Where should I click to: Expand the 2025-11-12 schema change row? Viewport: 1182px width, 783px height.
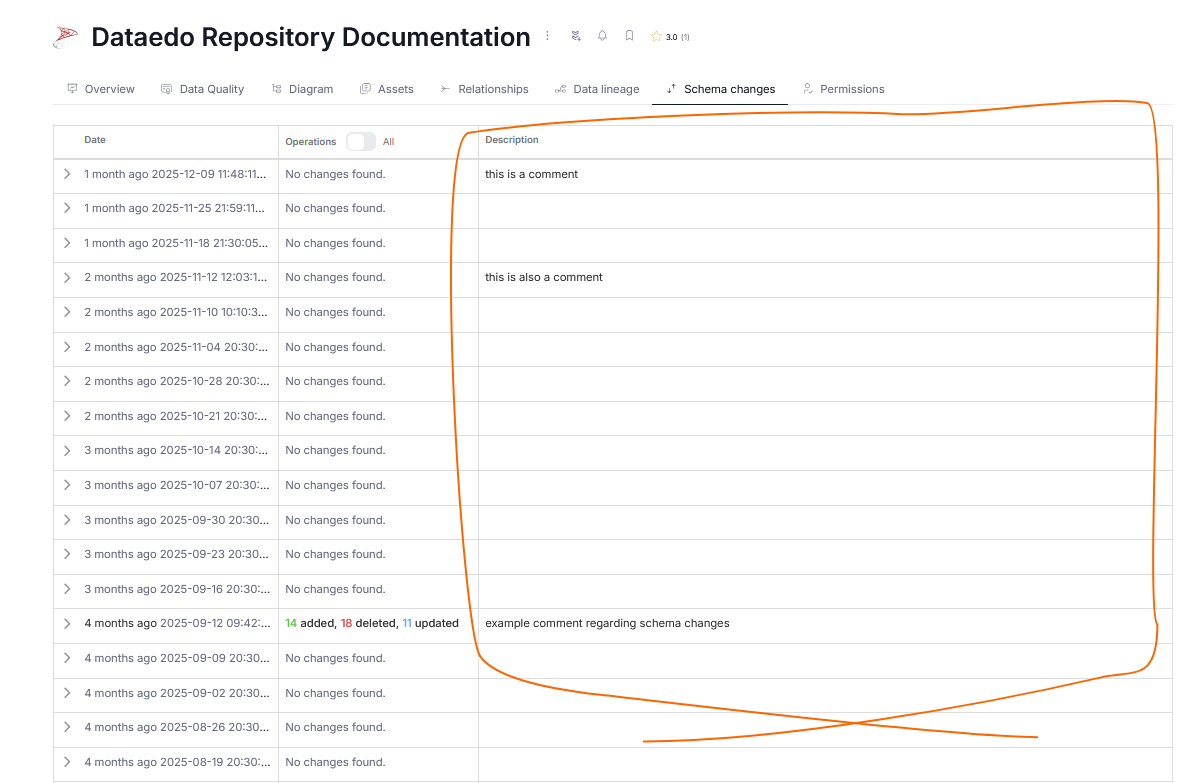[67, 277]
